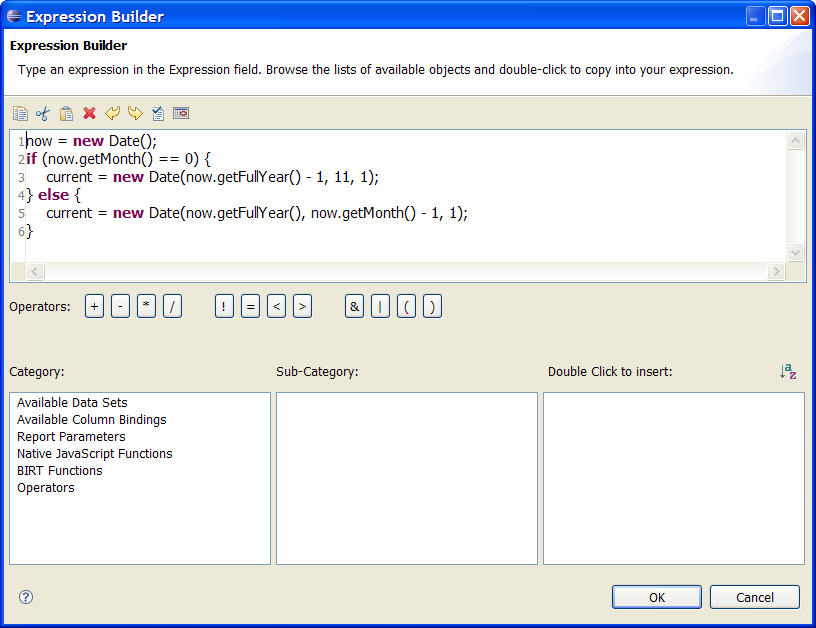
Task: Click the Paste icon
Action: coord(66,113)
